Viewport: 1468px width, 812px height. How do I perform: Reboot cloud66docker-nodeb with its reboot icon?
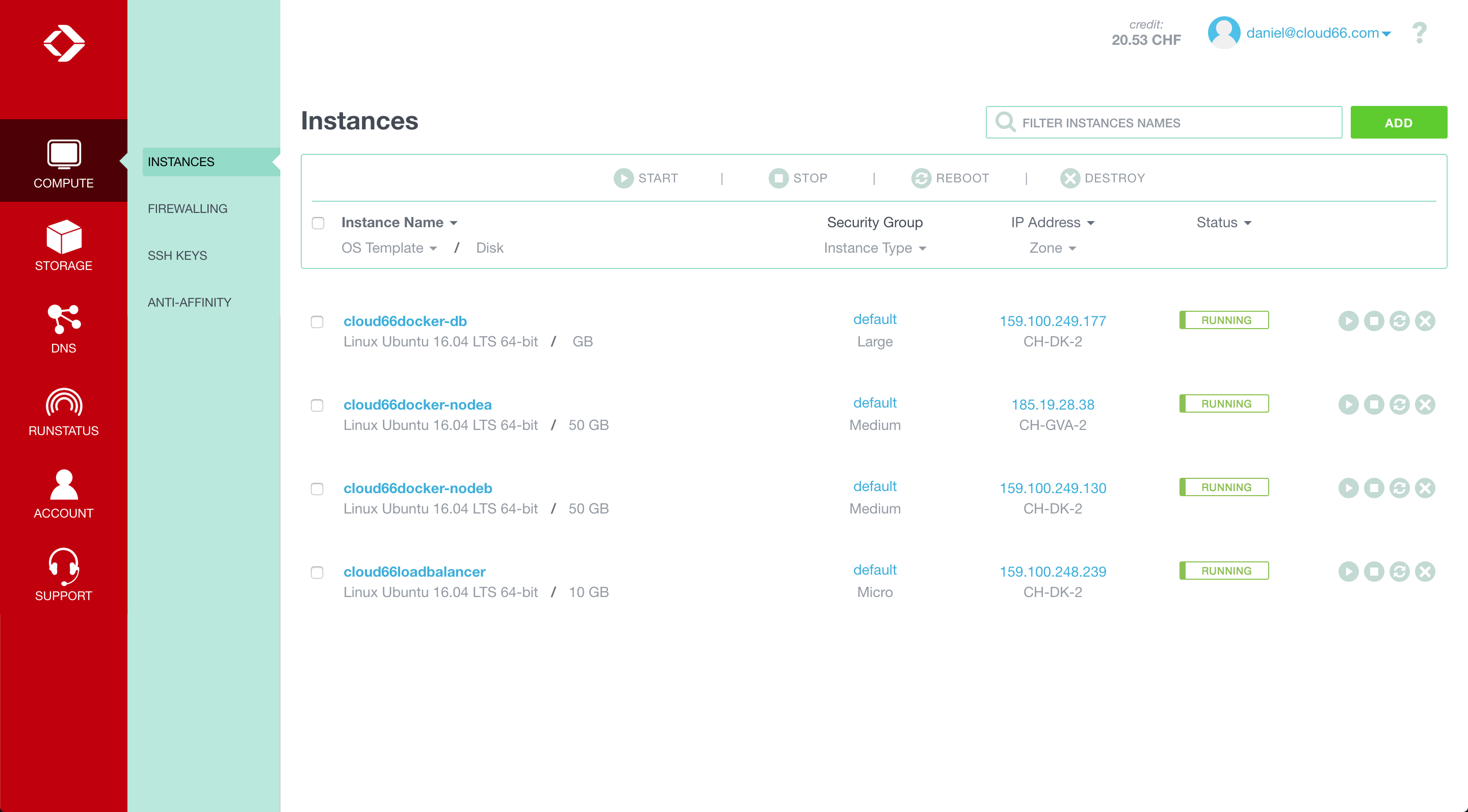[x=1400, y=488]
